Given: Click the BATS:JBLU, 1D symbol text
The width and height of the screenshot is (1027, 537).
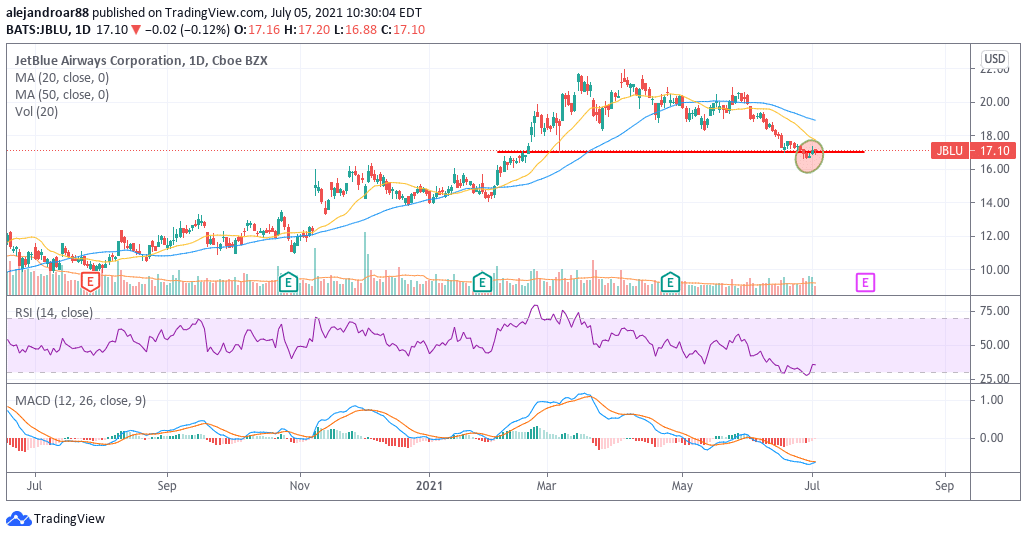Looking at the screenshot, I should (48, 29).
